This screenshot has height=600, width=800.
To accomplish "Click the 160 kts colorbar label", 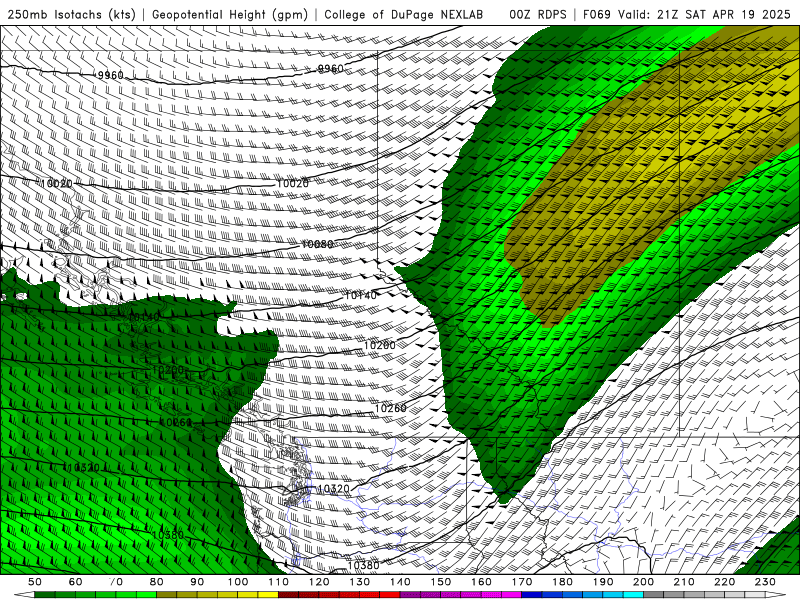I will pyautogui.click(x=481, y=582).
